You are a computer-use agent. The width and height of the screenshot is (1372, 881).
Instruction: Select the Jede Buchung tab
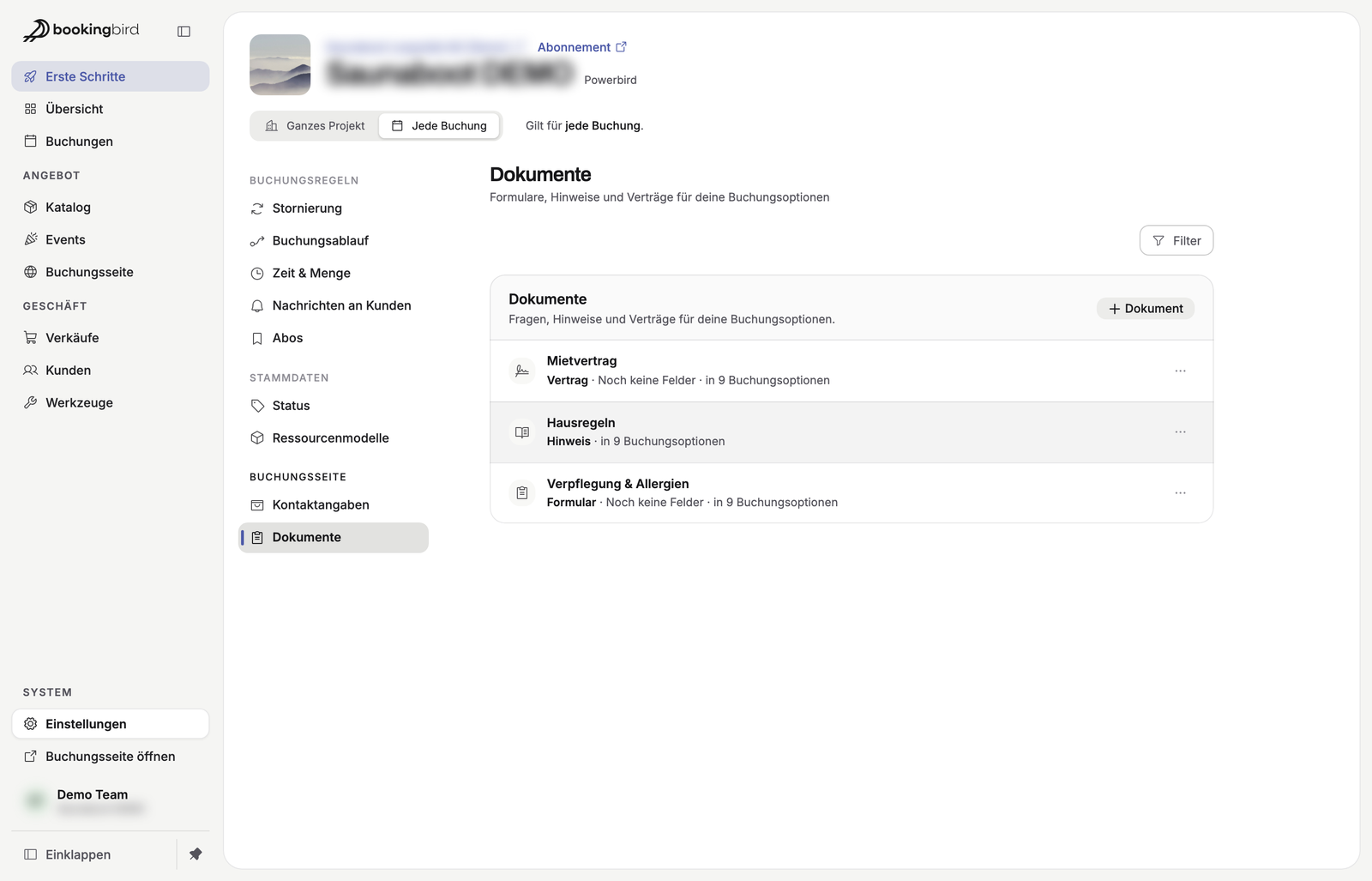[439, 125]
